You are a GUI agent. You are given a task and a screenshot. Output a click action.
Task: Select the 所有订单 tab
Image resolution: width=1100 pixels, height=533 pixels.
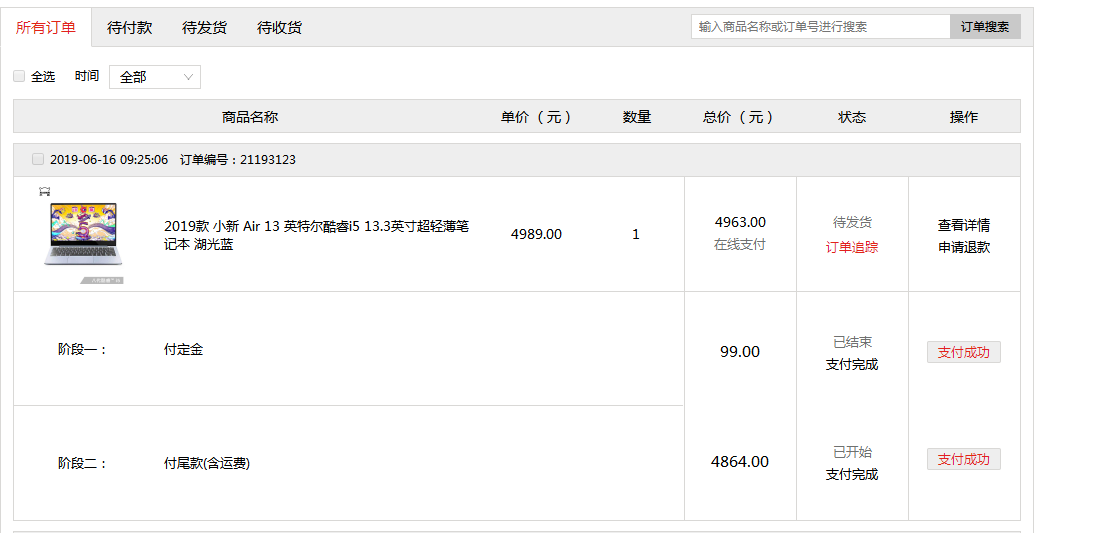point(46,28)
